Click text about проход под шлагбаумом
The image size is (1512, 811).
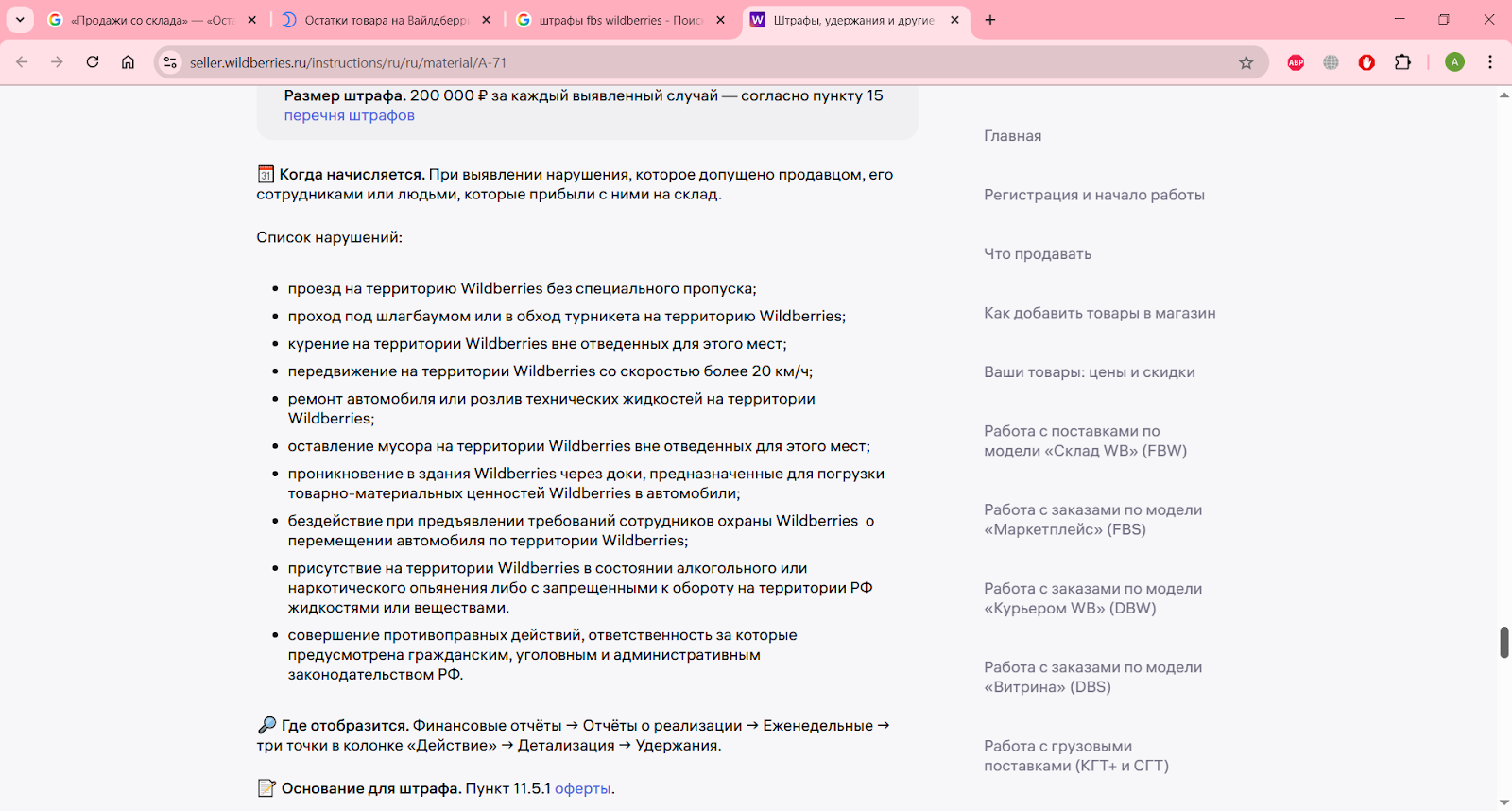(x=566, y=317)
